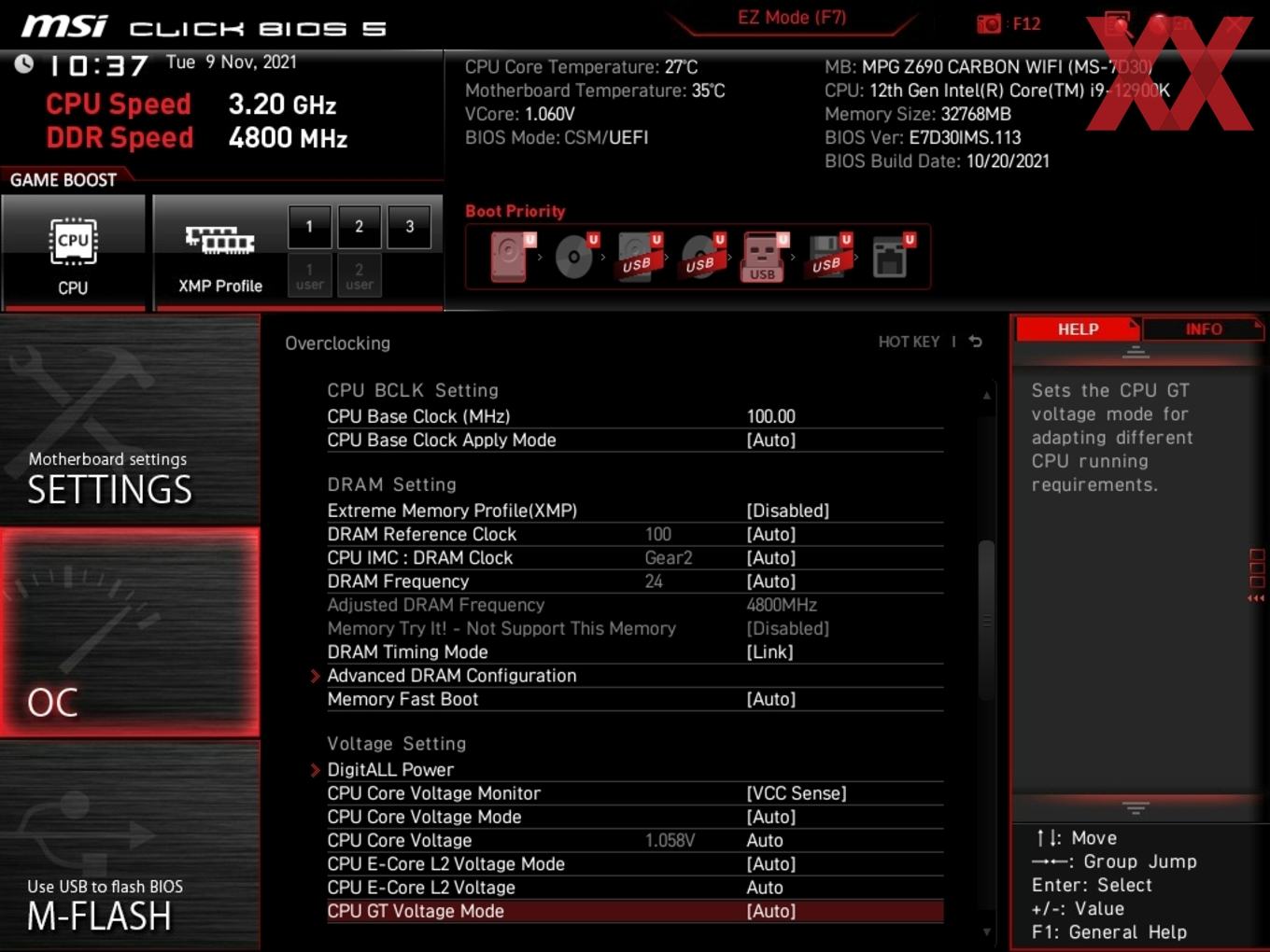1270x952 pixels.
Task: Open CPU E-Core L2 Voltage Mode option
Action: pyautogui.click(x=770, y=864)
